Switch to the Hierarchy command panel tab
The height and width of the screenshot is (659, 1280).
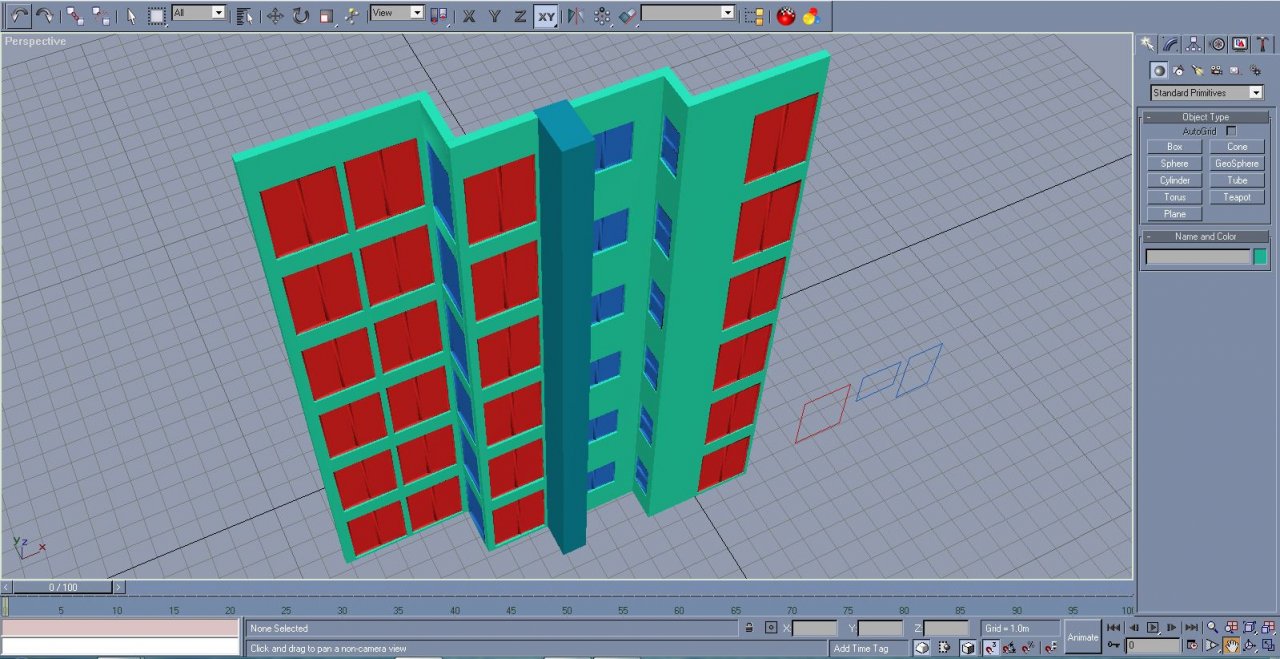pos(1194,44)
